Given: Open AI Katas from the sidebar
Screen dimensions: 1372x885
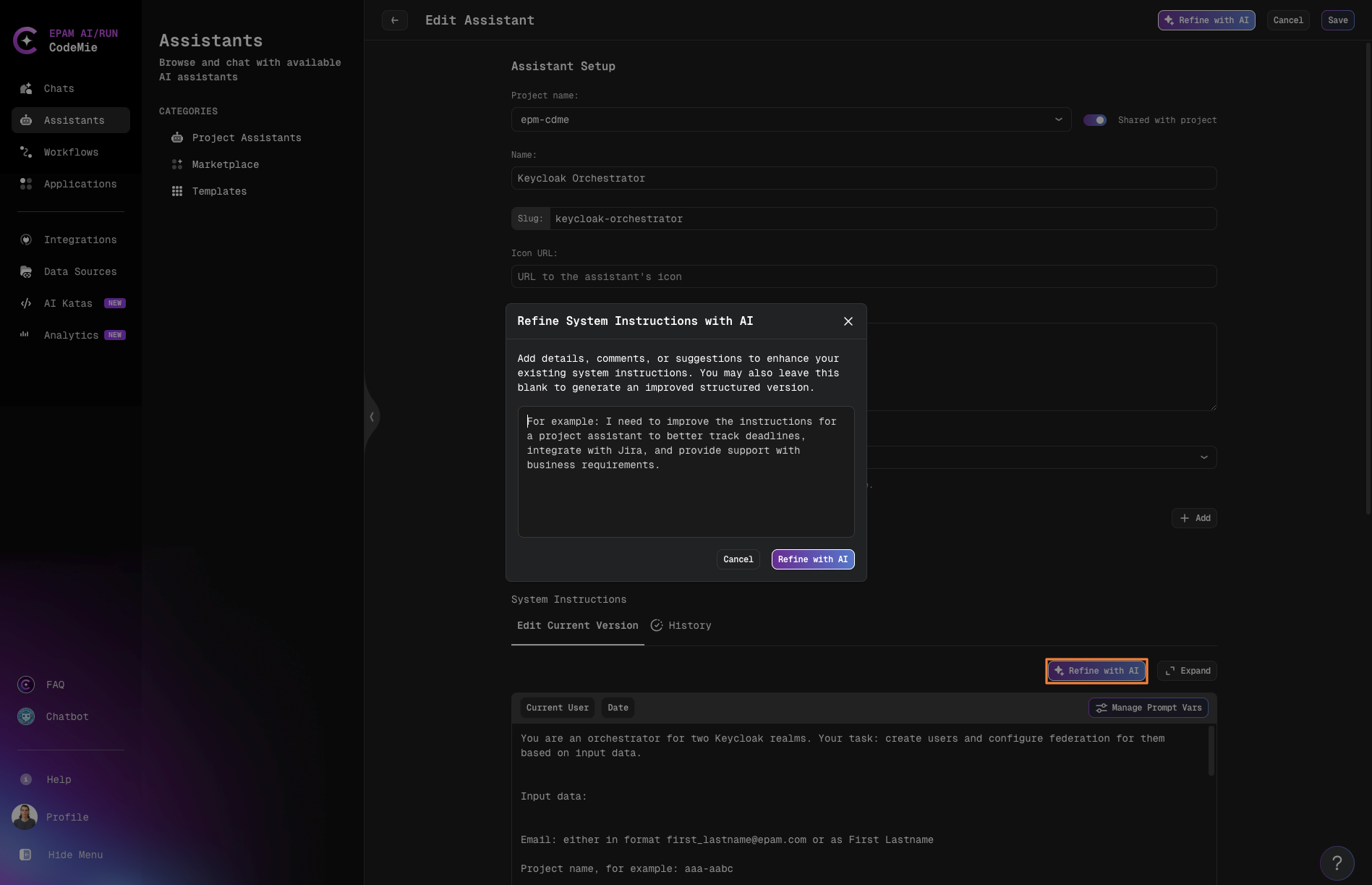Looking at the screenshot, I should (x=67, y=303).
